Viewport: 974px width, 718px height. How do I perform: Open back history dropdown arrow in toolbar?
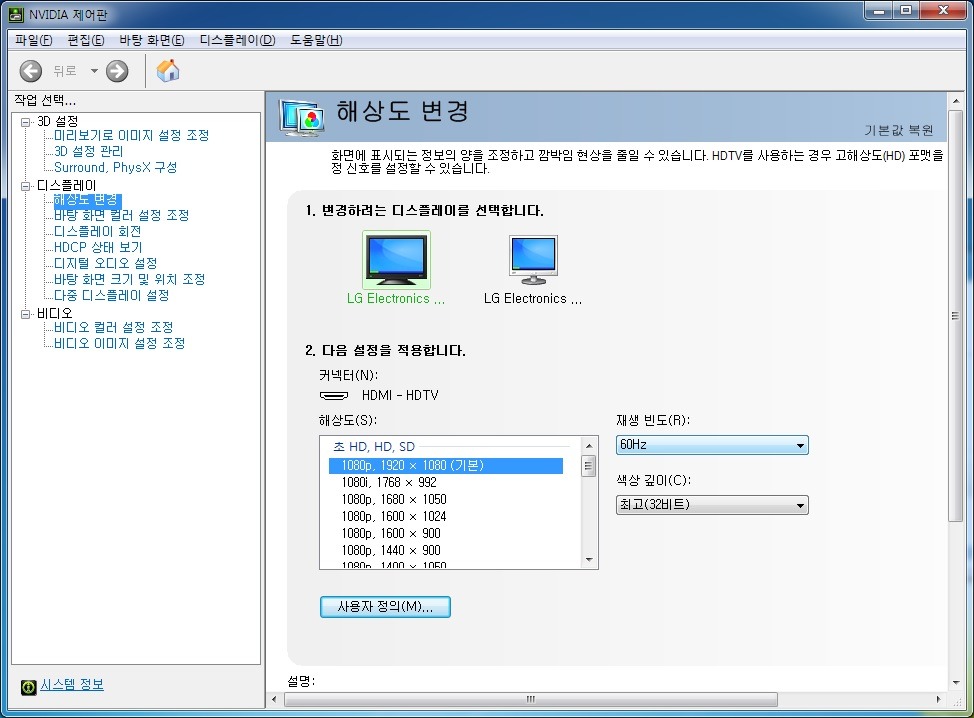point(94,71)
